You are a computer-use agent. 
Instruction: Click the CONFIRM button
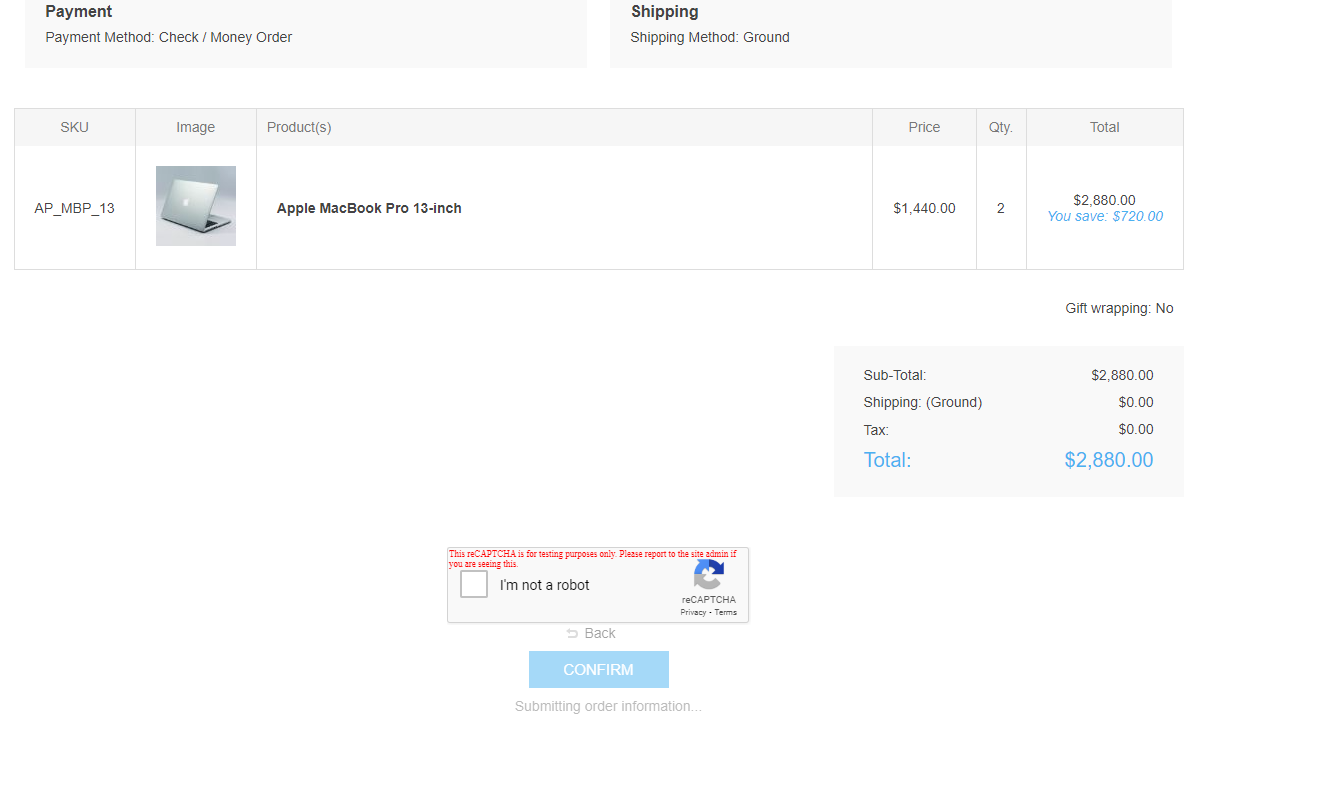(x=598, y=669)
